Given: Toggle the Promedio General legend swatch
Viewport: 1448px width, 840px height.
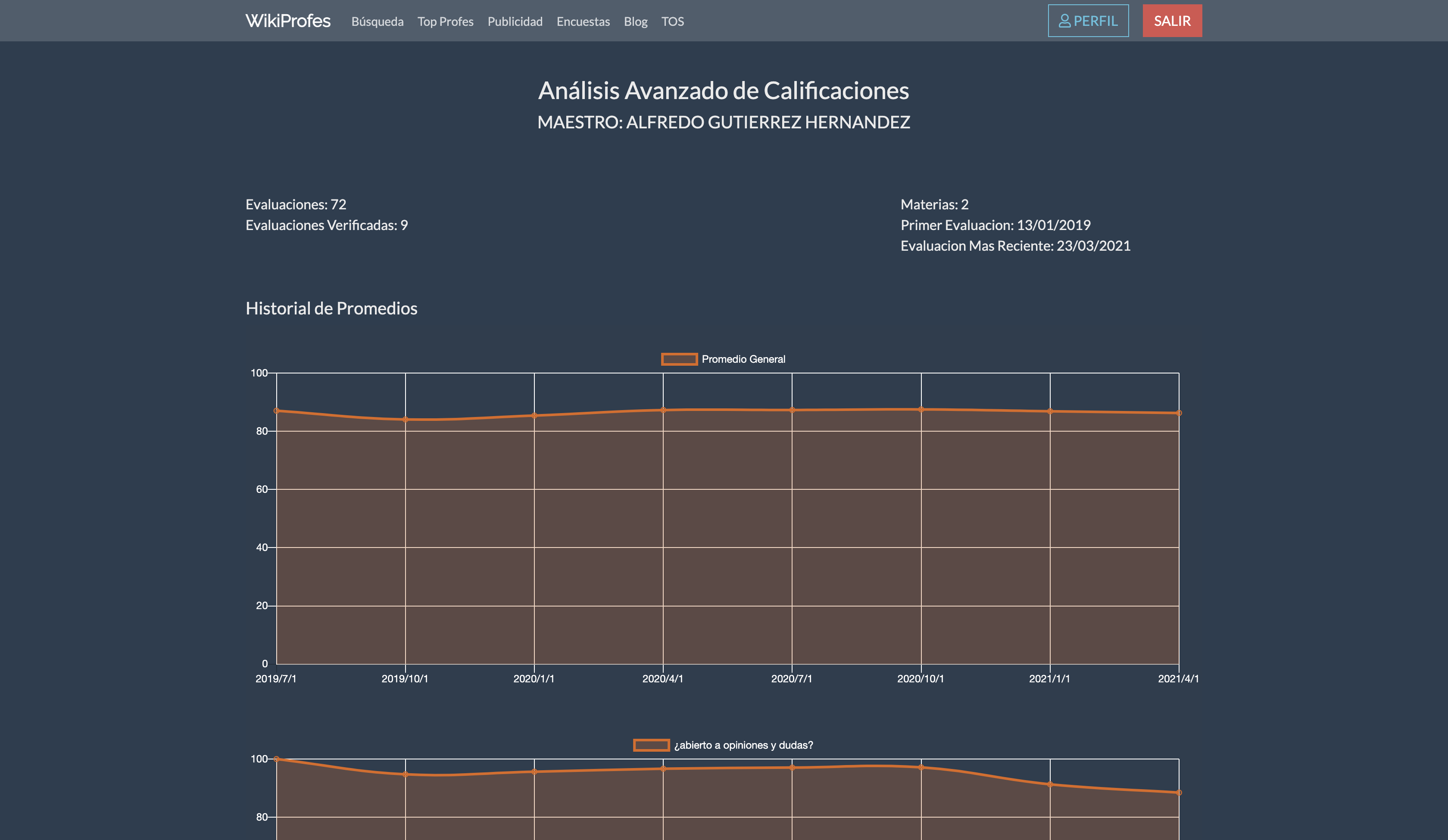Looking at the screenshot, I should point(679,359).
